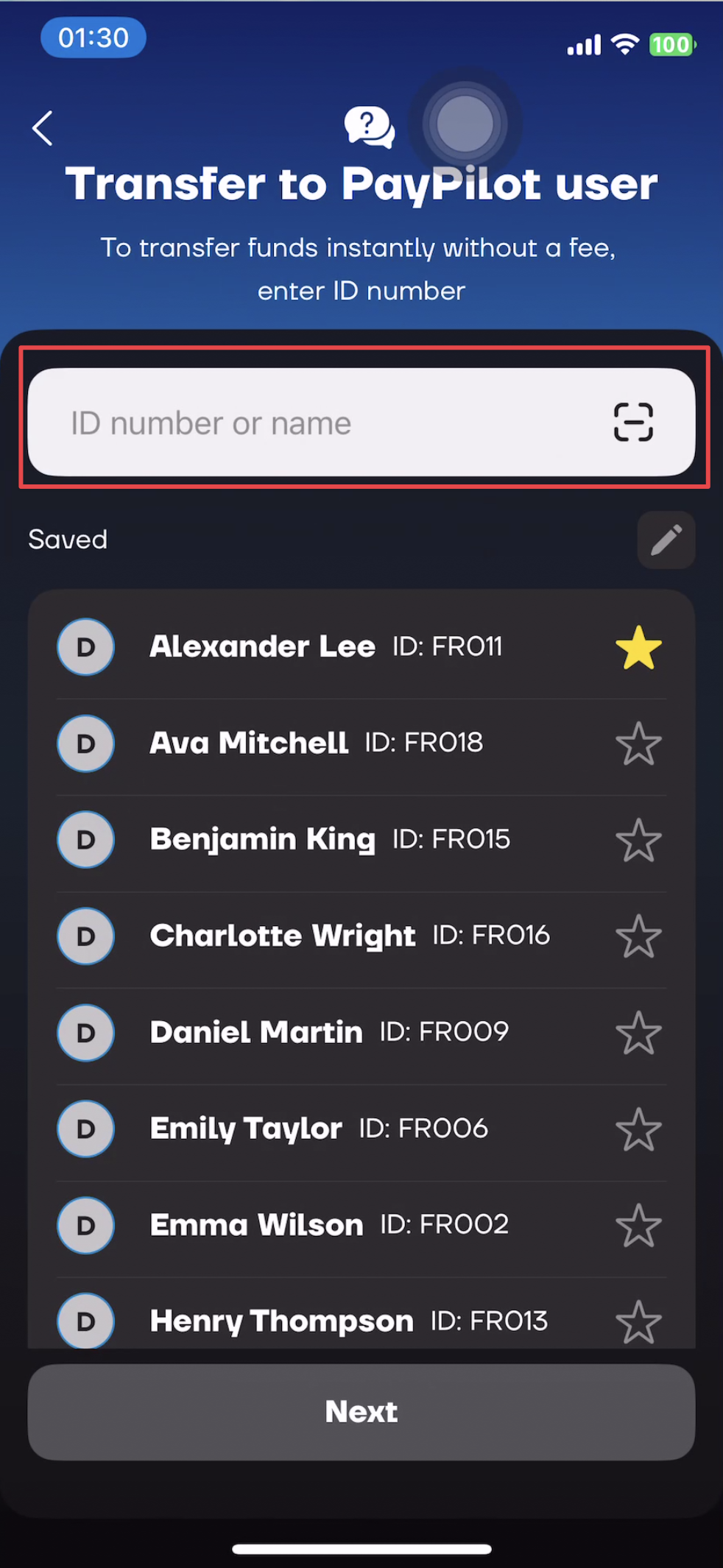Toggle favorite star for Charlotte Wright
This screenshot has width=723, height=1568.
point(638,936)
